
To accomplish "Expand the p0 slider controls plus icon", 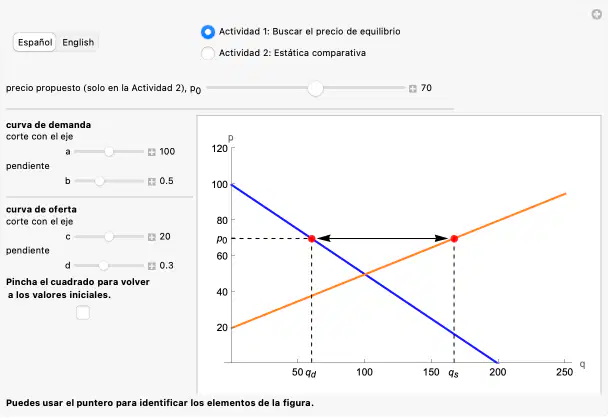I will [x=413, y=89].
